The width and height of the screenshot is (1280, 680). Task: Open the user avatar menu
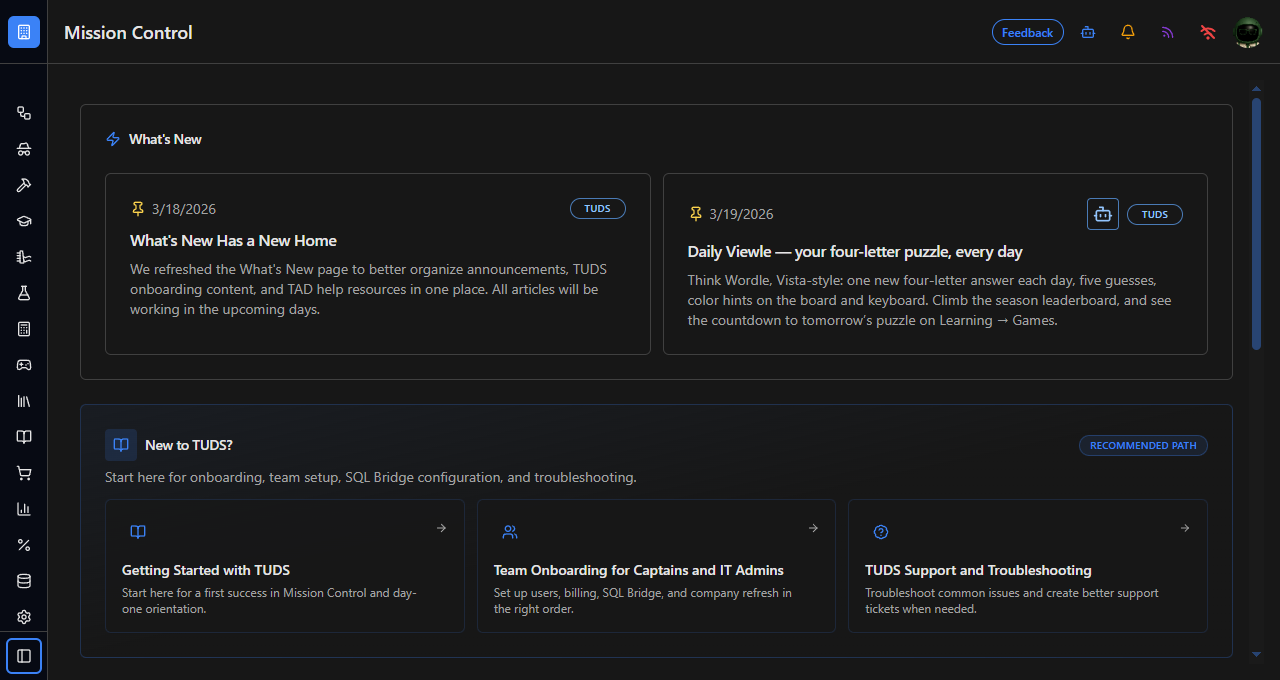pos(1248,32)
